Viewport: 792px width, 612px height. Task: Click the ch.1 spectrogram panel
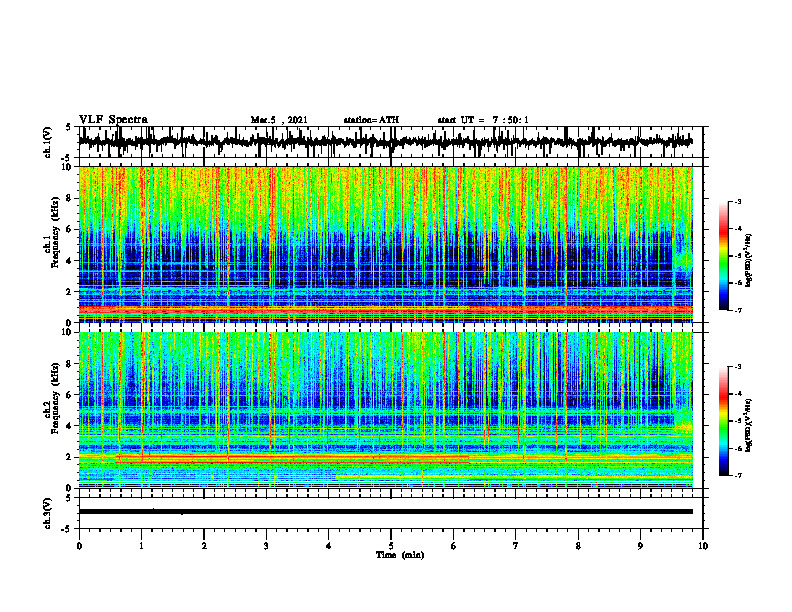(385, 244)
